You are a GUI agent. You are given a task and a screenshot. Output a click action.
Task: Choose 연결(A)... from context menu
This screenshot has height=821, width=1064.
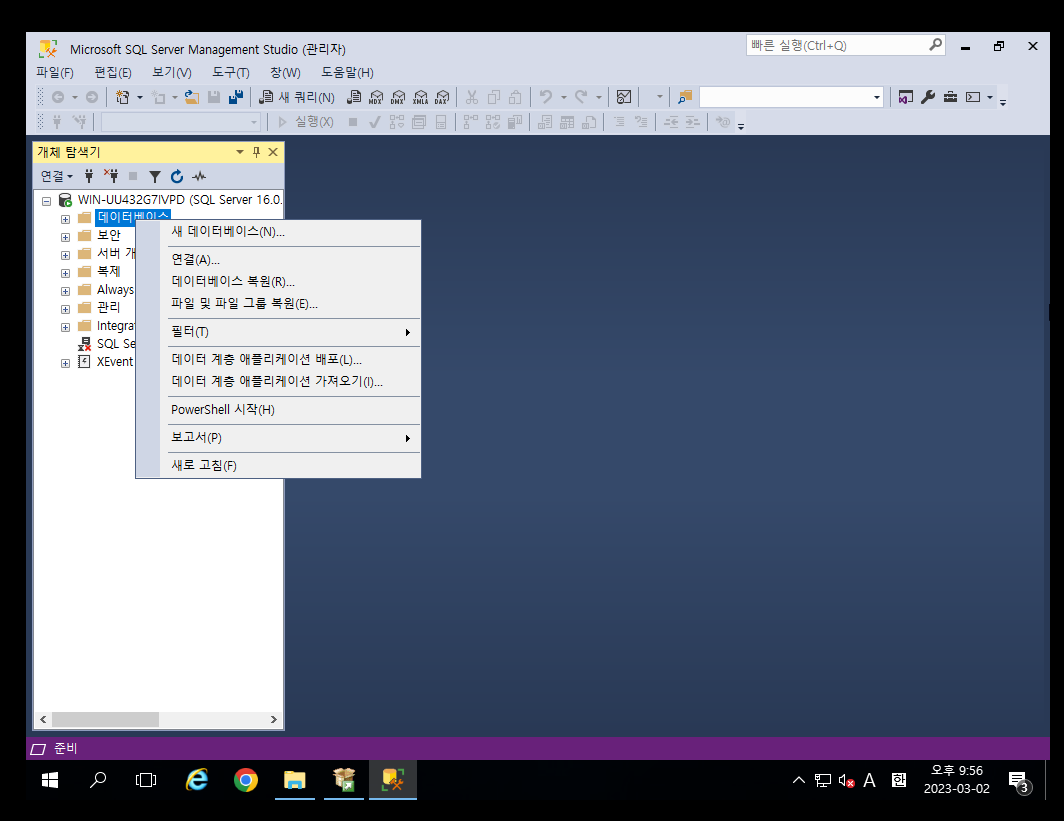pos(278,259)
